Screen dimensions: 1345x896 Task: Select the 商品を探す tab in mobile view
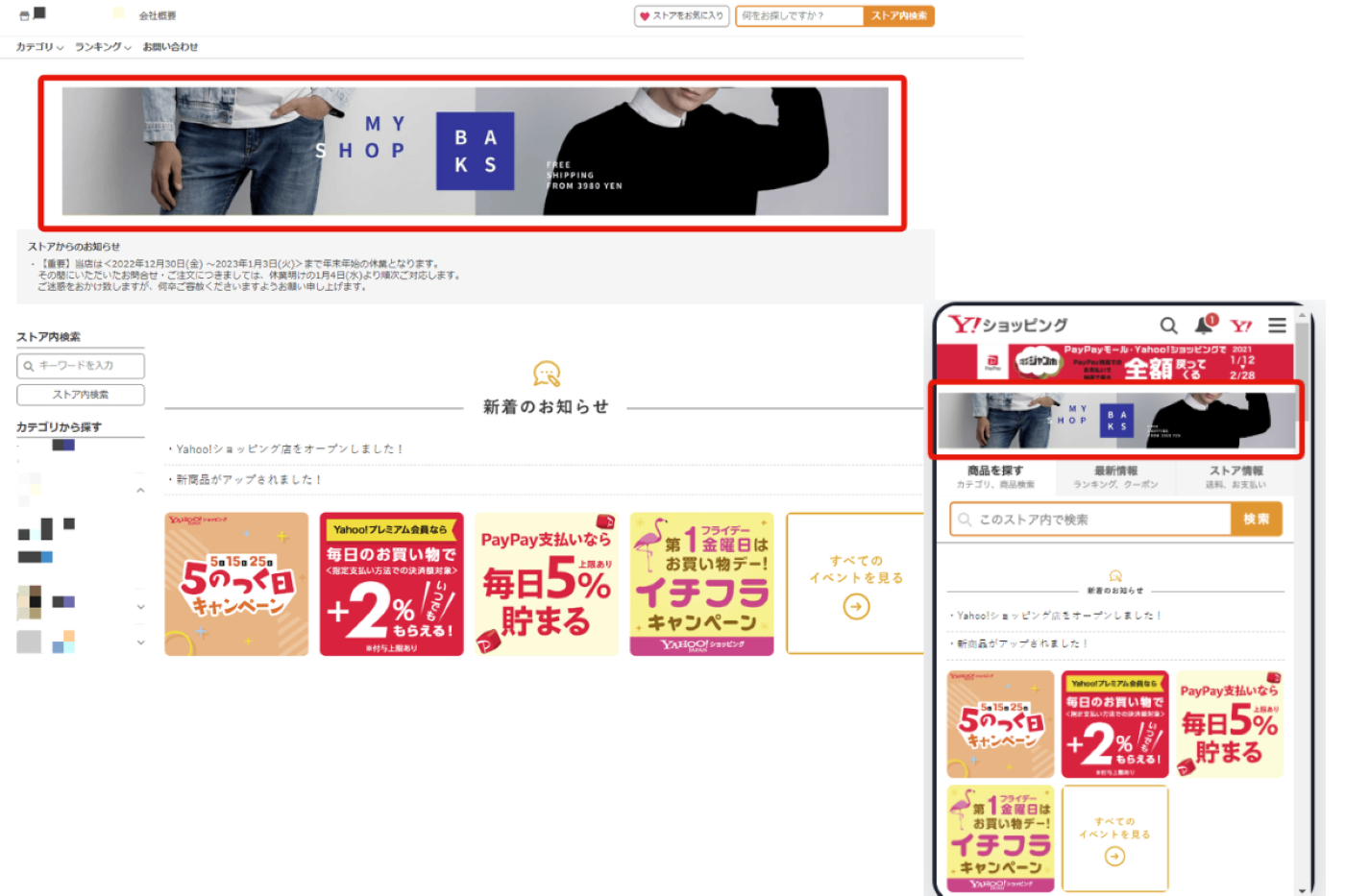(x=995, y=476)
